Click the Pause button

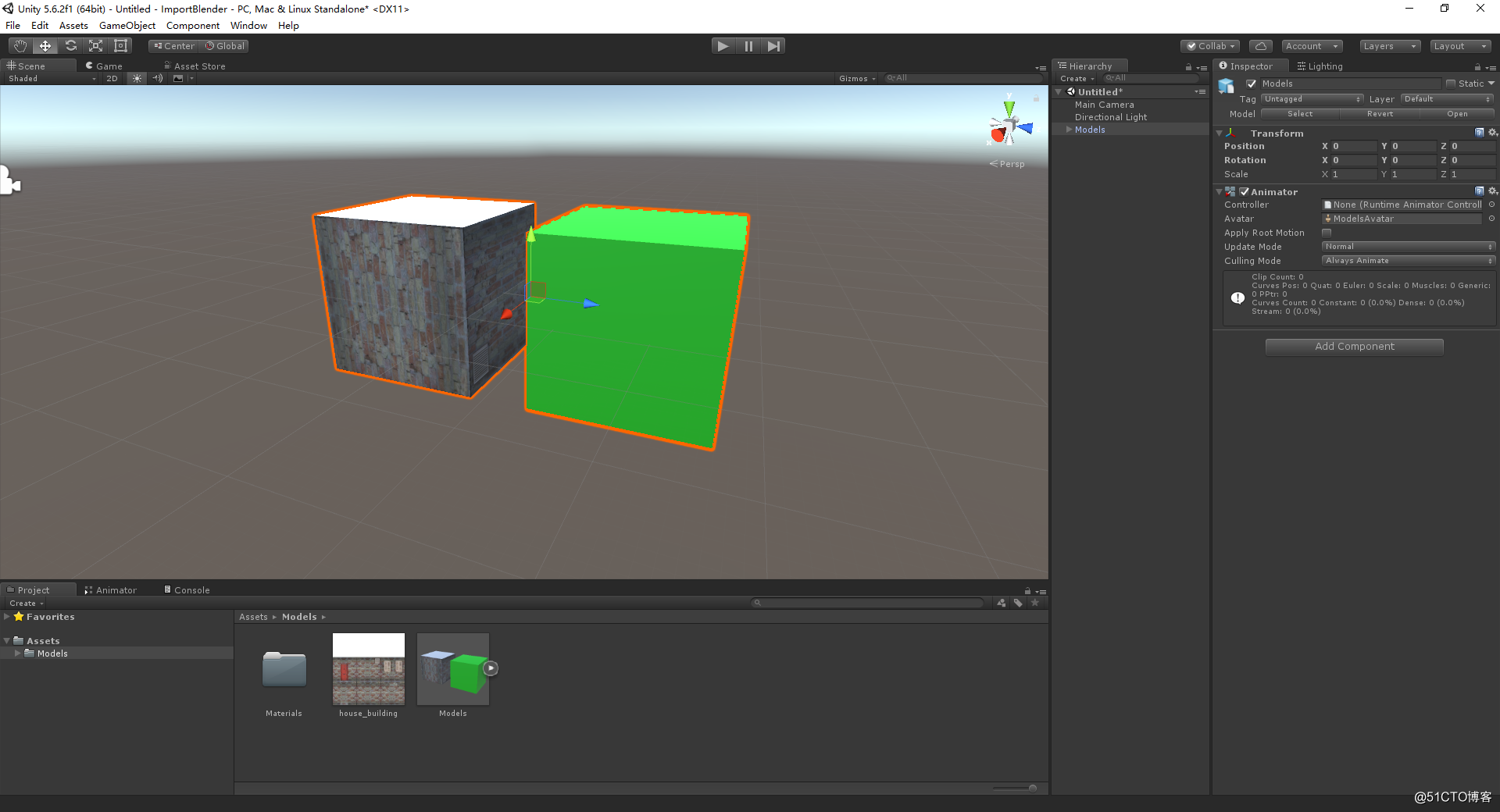point(748,46)
